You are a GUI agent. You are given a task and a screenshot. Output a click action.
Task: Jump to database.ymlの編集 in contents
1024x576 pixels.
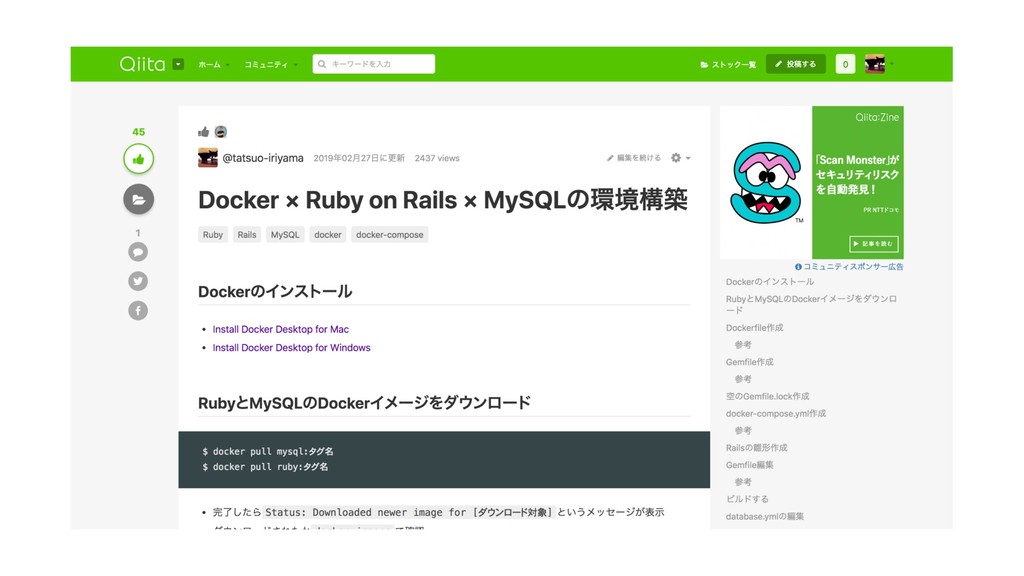tap(765, 516)
